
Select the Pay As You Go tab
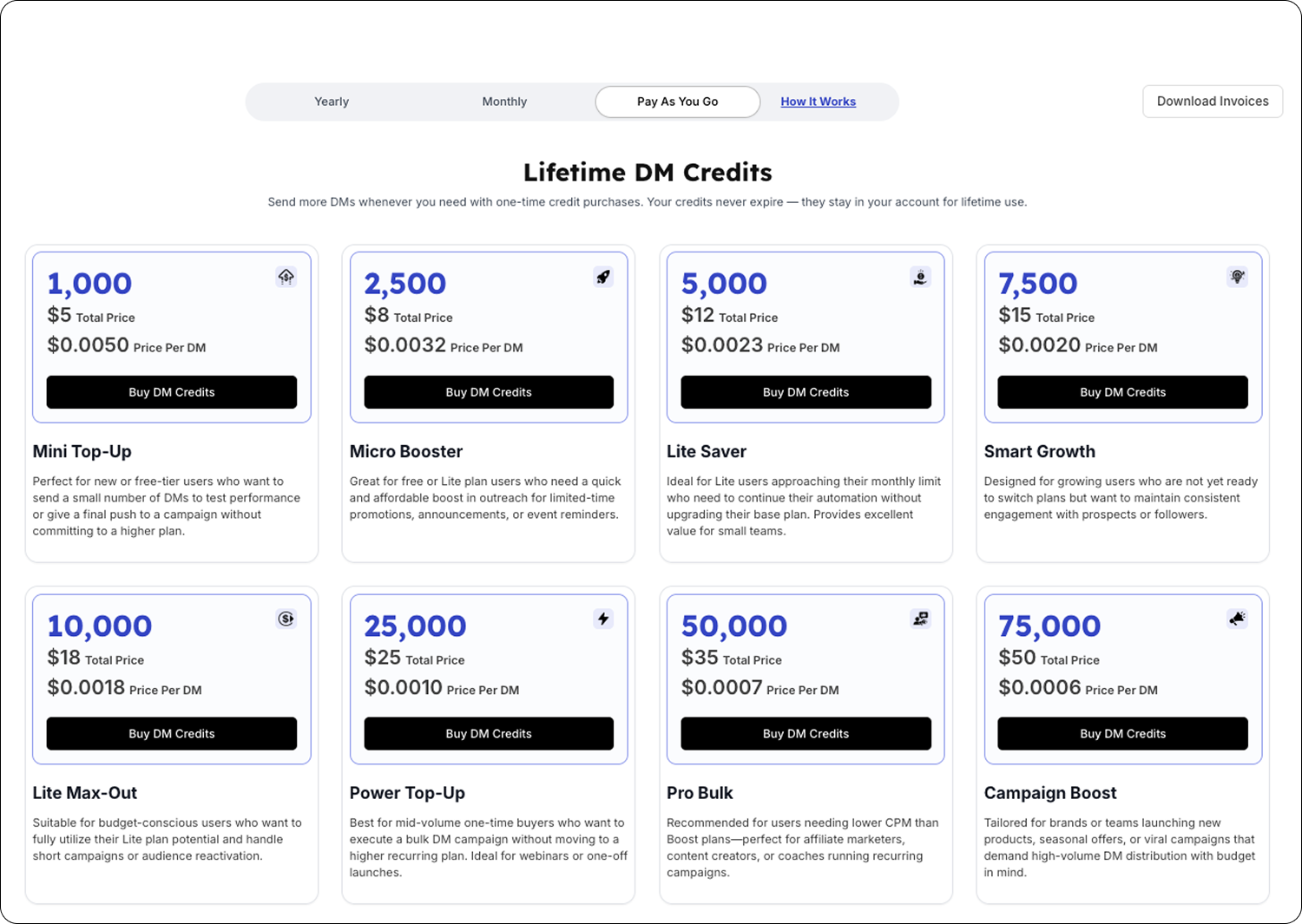(678, 102)
